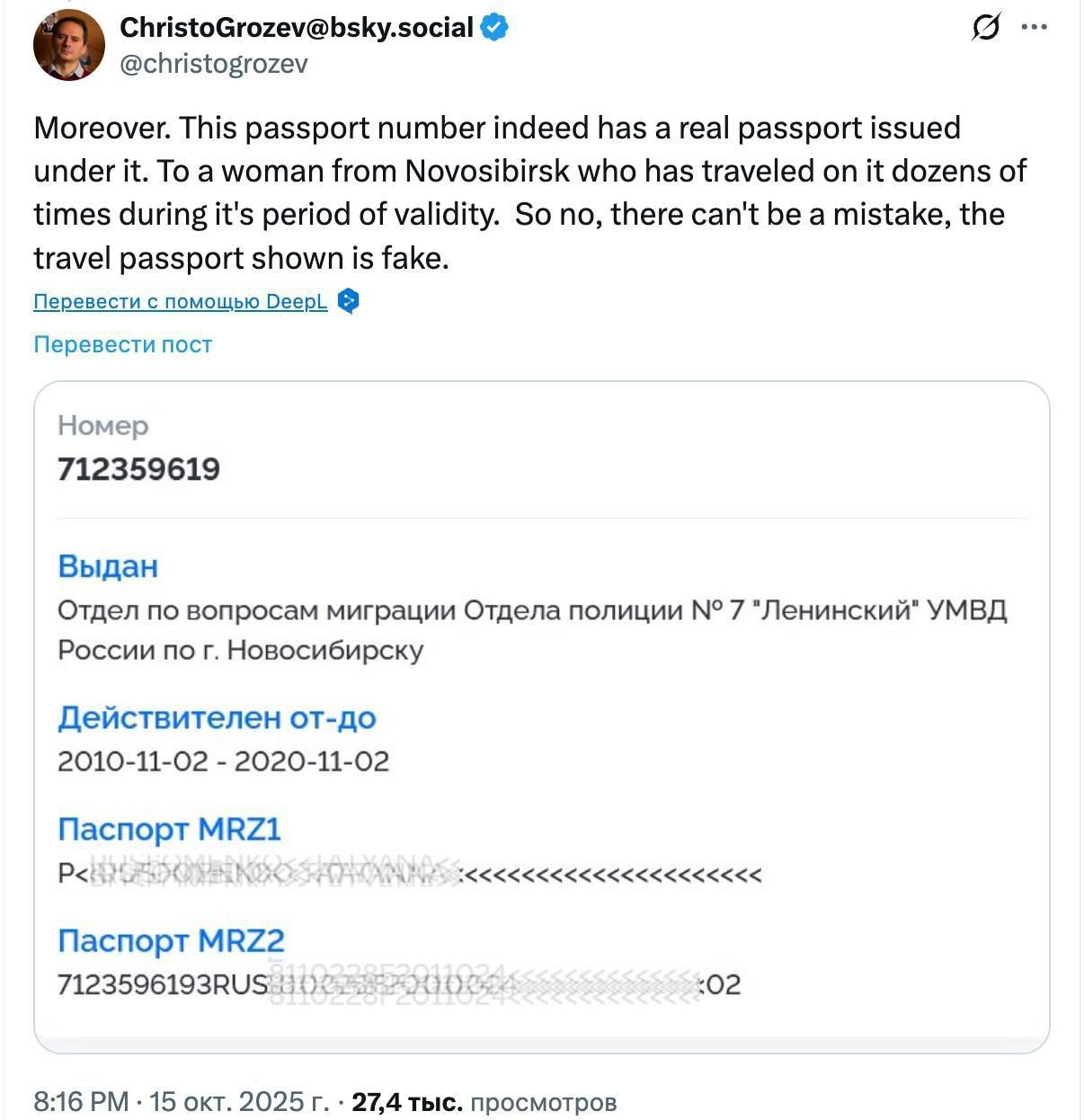Image resolution: width=1084 pixels, height=1120 pixels.
Task: Click the "Выдан" heading in the card
Action: pos(108,566)
